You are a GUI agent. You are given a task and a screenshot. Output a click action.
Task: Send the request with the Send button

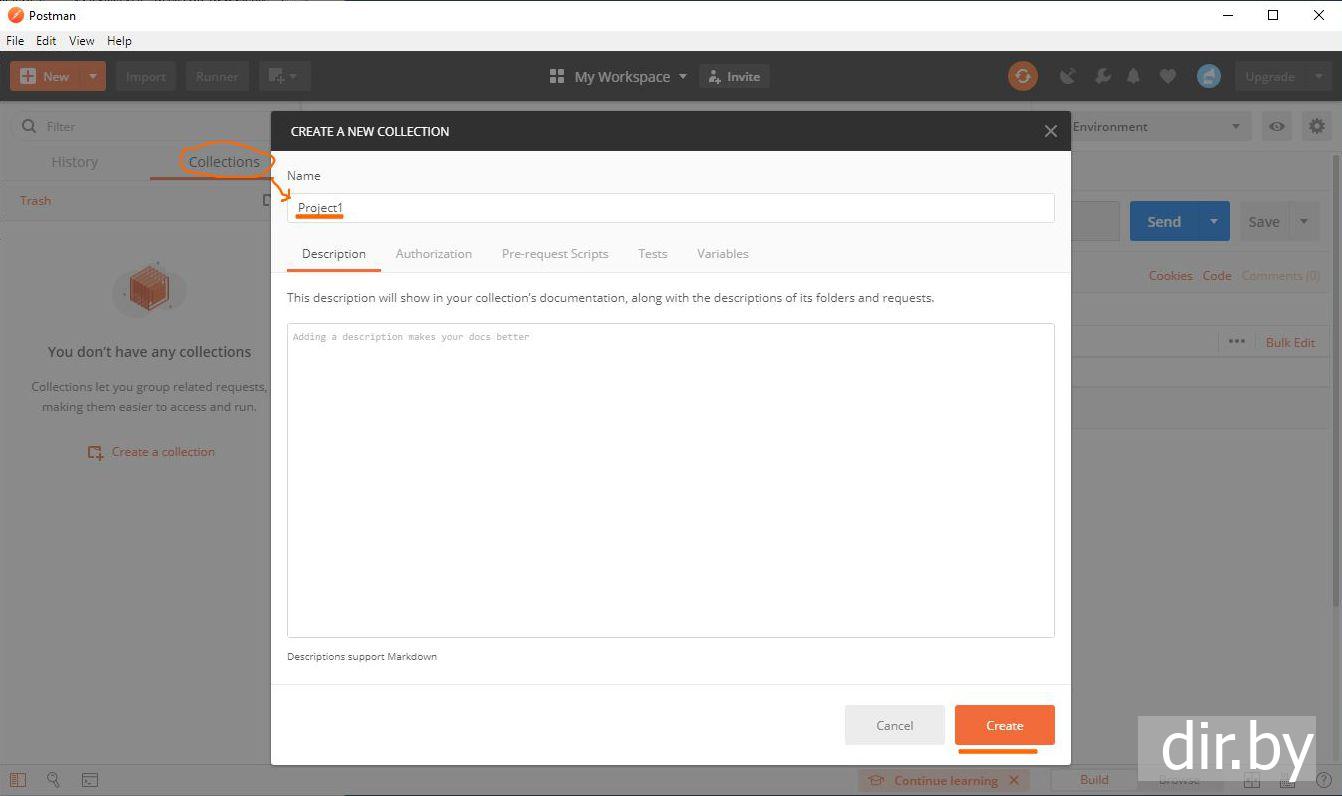(x=1164, y=222)
